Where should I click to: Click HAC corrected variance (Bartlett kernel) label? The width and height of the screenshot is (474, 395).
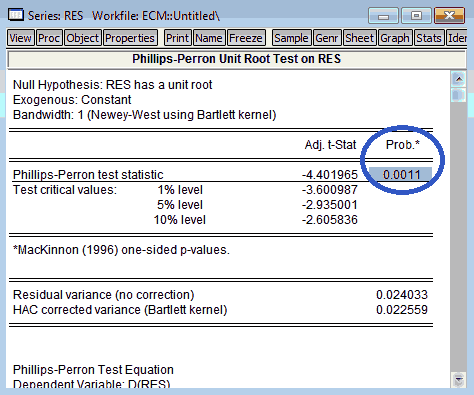[x=120, y=310]
